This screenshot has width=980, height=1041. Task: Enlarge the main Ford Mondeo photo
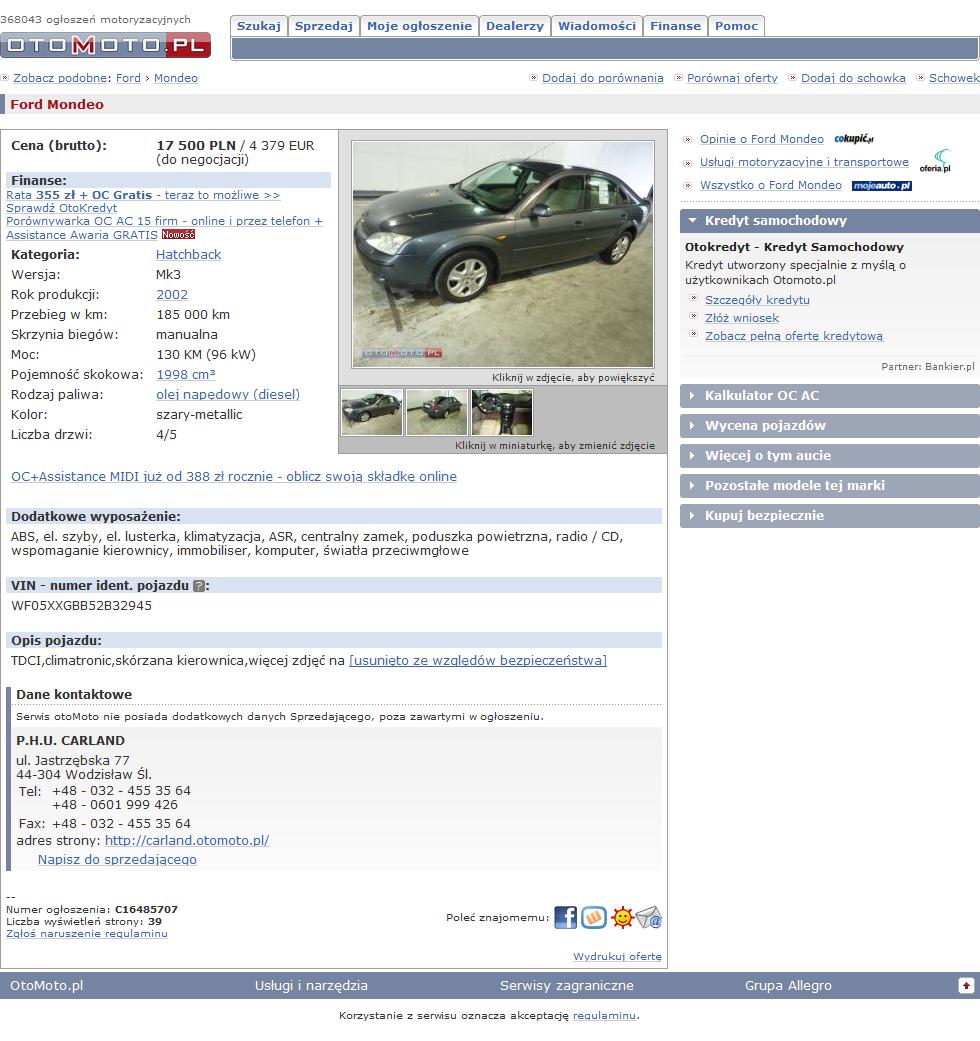click(x=503, y=254)
